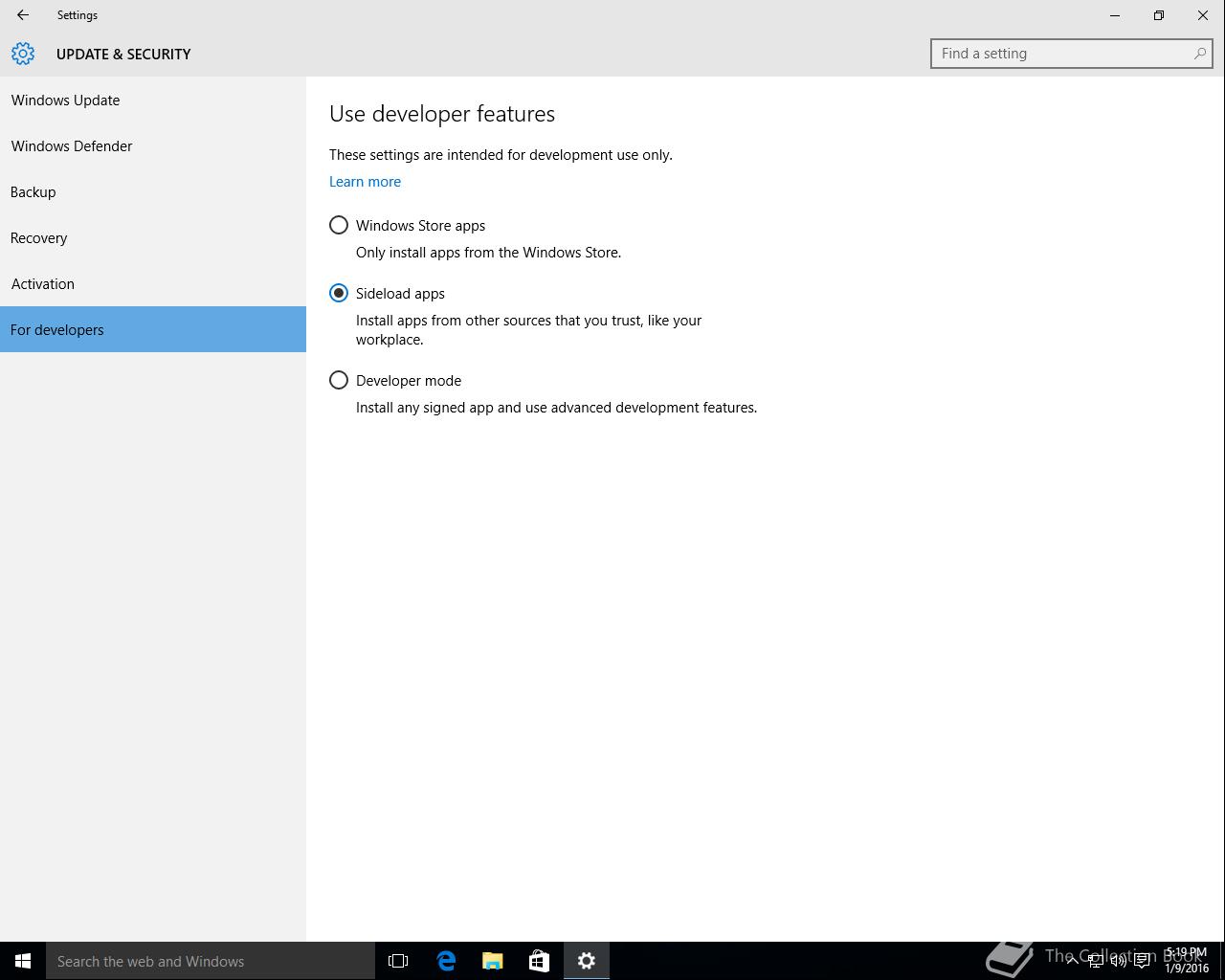
Task: Restore down the Settings window
Action: (1159, 15)
